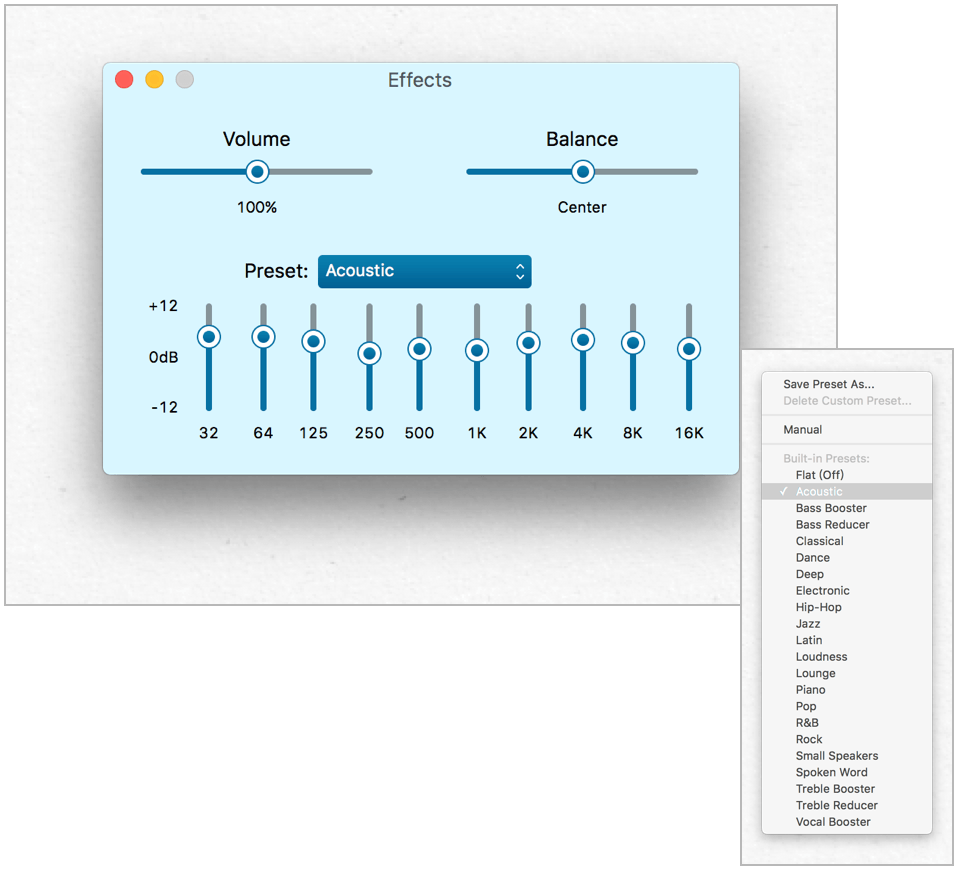Click the -12 gain scale label
The image size is (958, 870).
click(x=164, y=407)
